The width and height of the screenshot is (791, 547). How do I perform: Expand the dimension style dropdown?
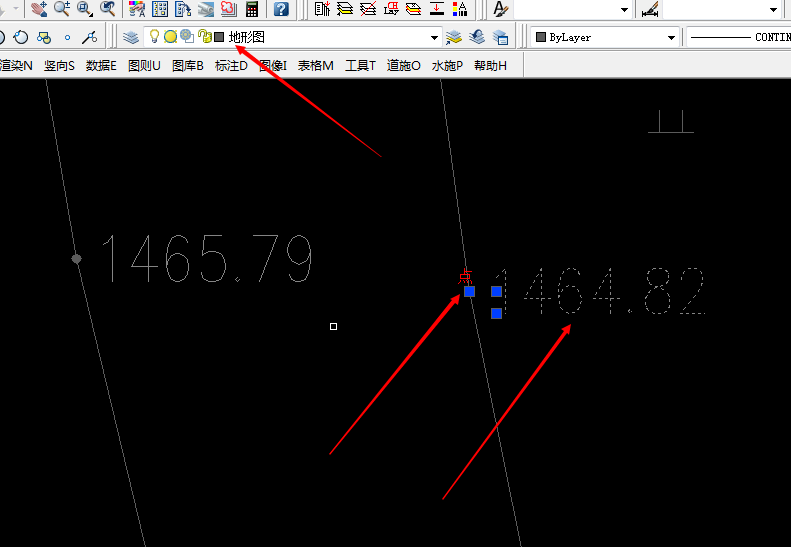pos(773,10)
